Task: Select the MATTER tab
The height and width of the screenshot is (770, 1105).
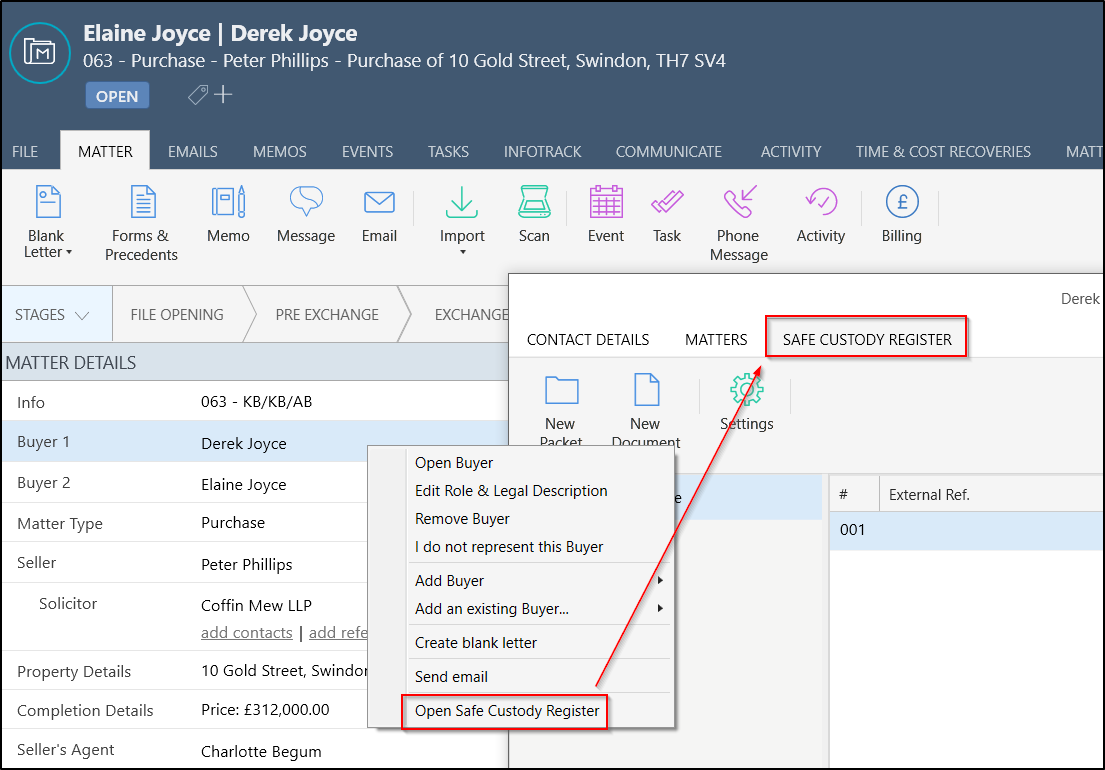Action: 105,151
